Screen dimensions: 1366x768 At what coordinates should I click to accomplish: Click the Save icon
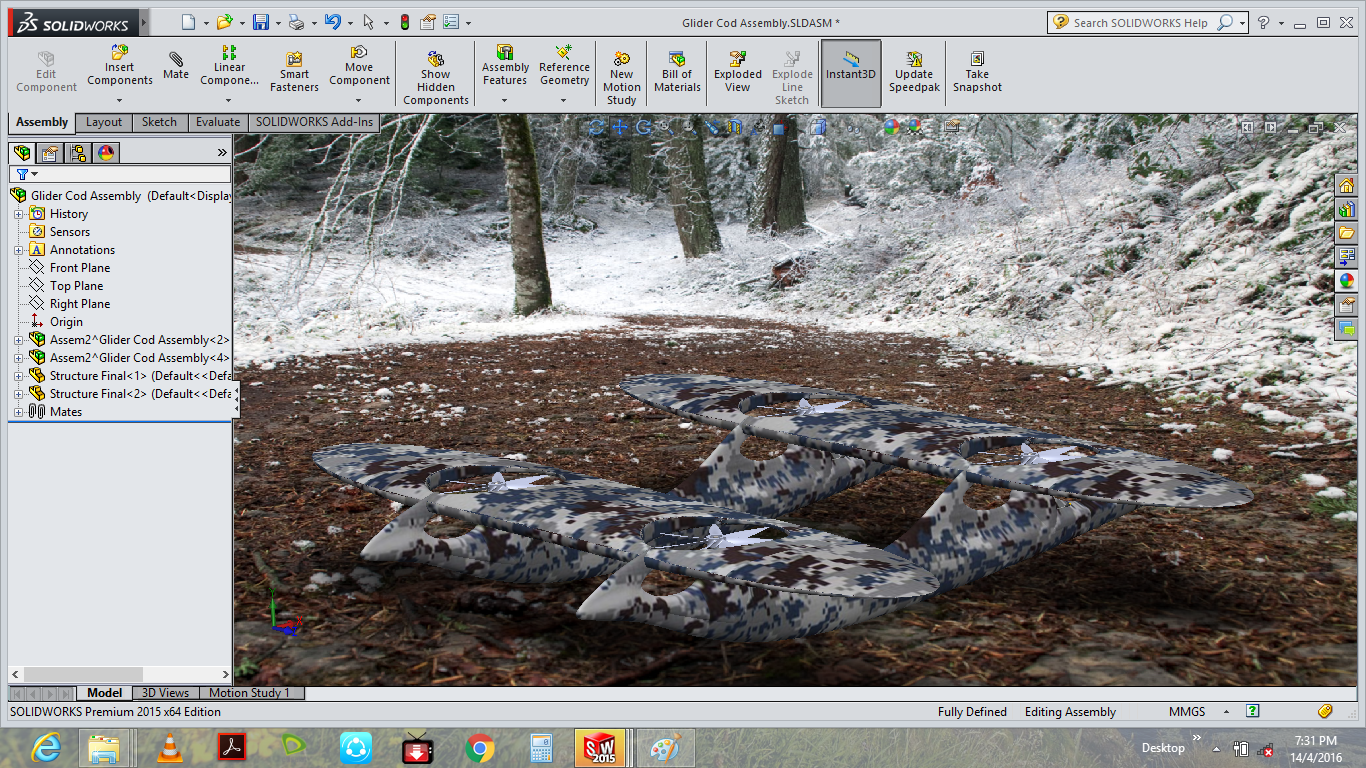point(260,22)
